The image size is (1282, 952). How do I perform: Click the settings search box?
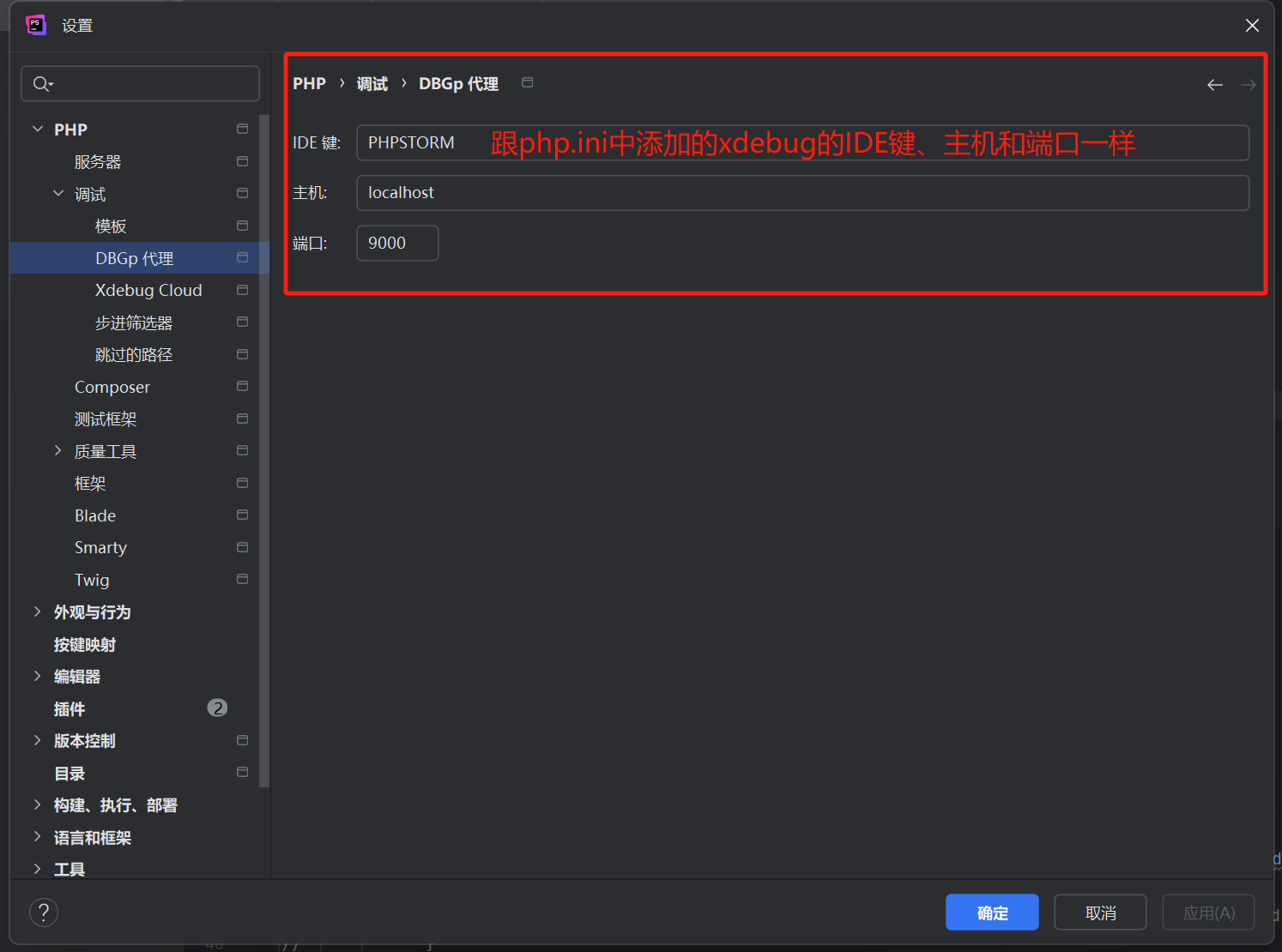(140, 84)
